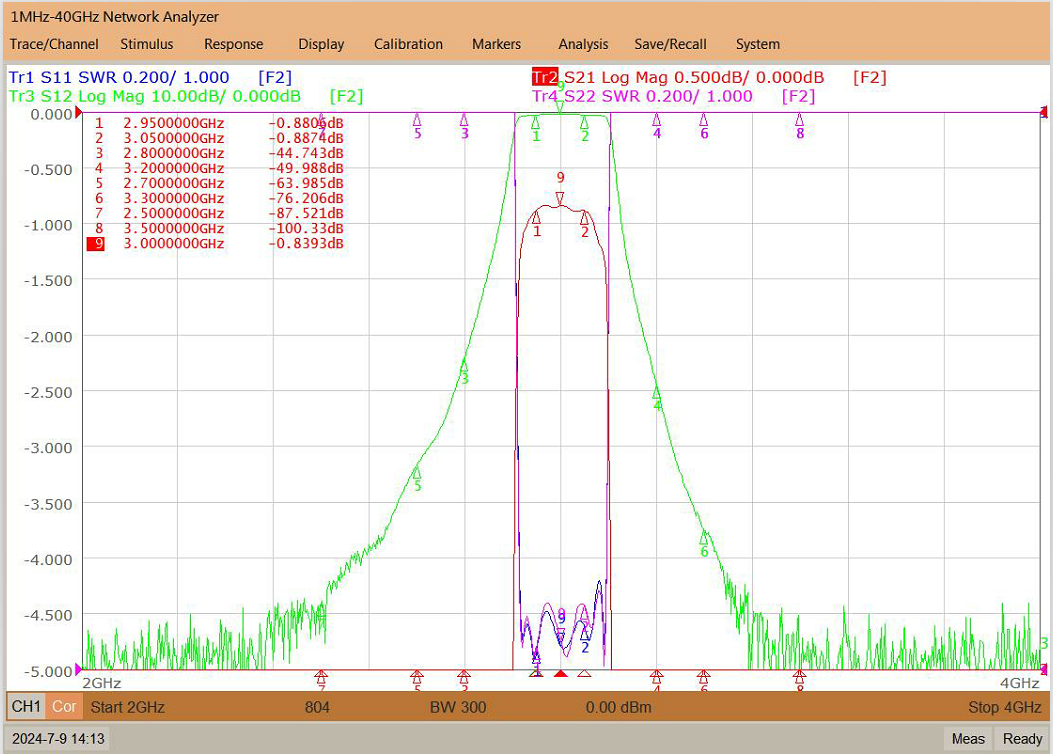
Task: Select active marker 9 red number box
Action: pos(96,243)
